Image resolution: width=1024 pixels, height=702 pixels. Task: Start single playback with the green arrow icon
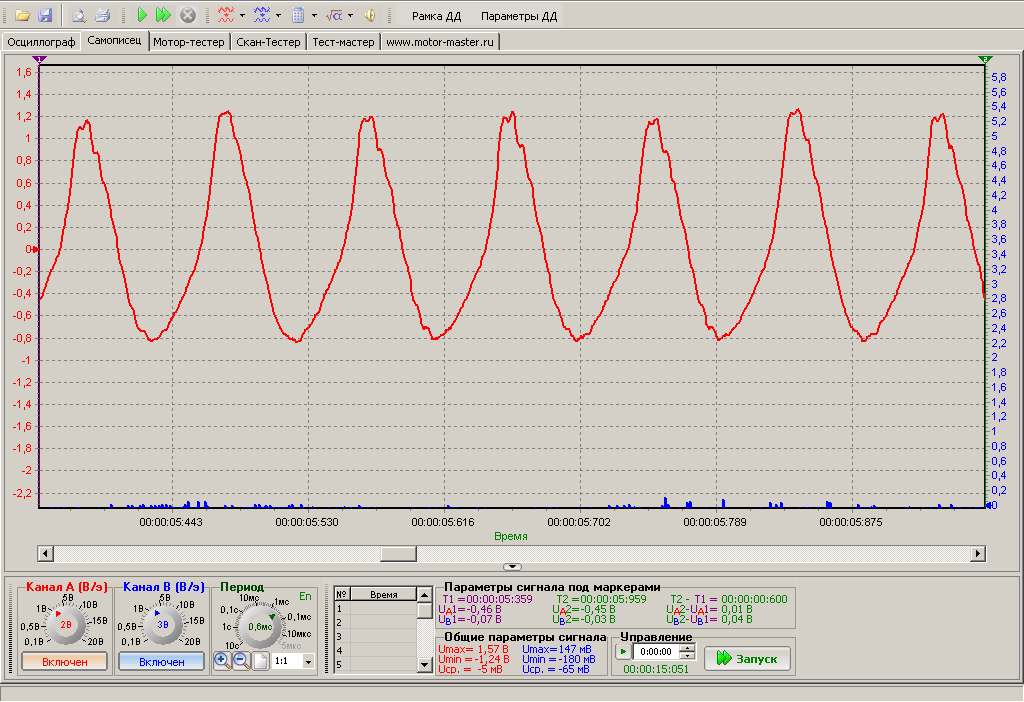click(x=142, y=15)
